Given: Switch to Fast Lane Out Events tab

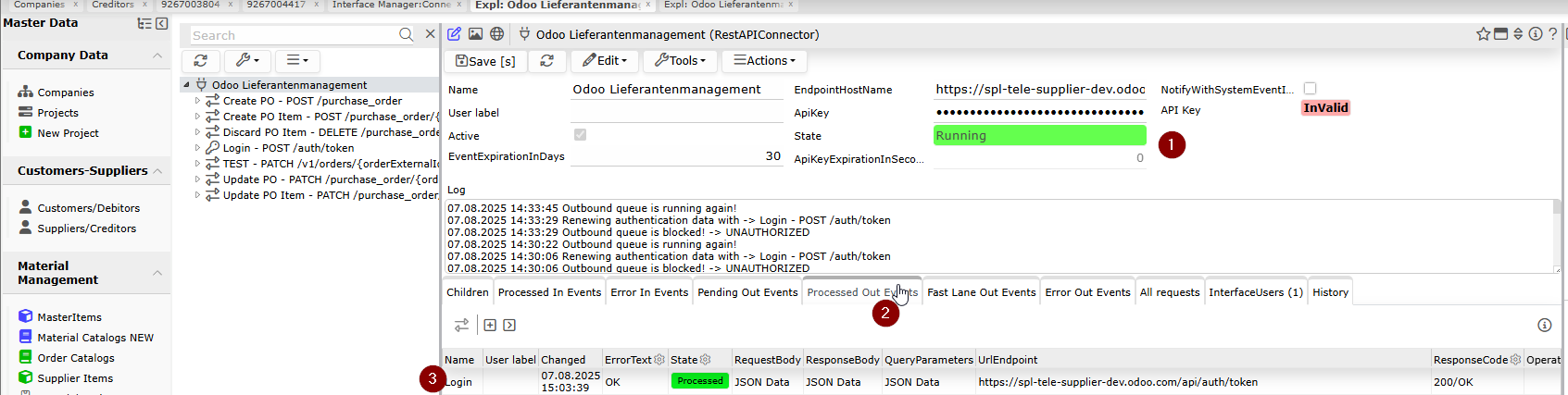Looking at the screenshot, I should 982,292.
